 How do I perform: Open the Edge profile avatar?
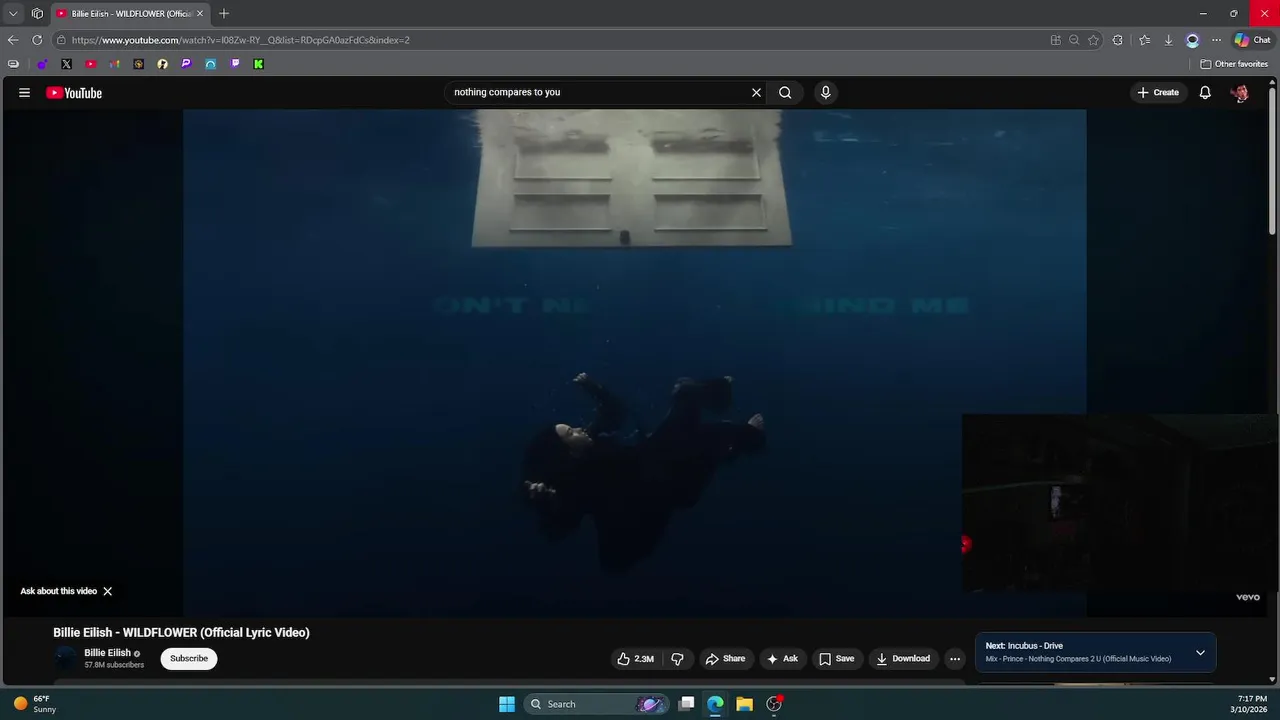click(x=1192, y=40)
